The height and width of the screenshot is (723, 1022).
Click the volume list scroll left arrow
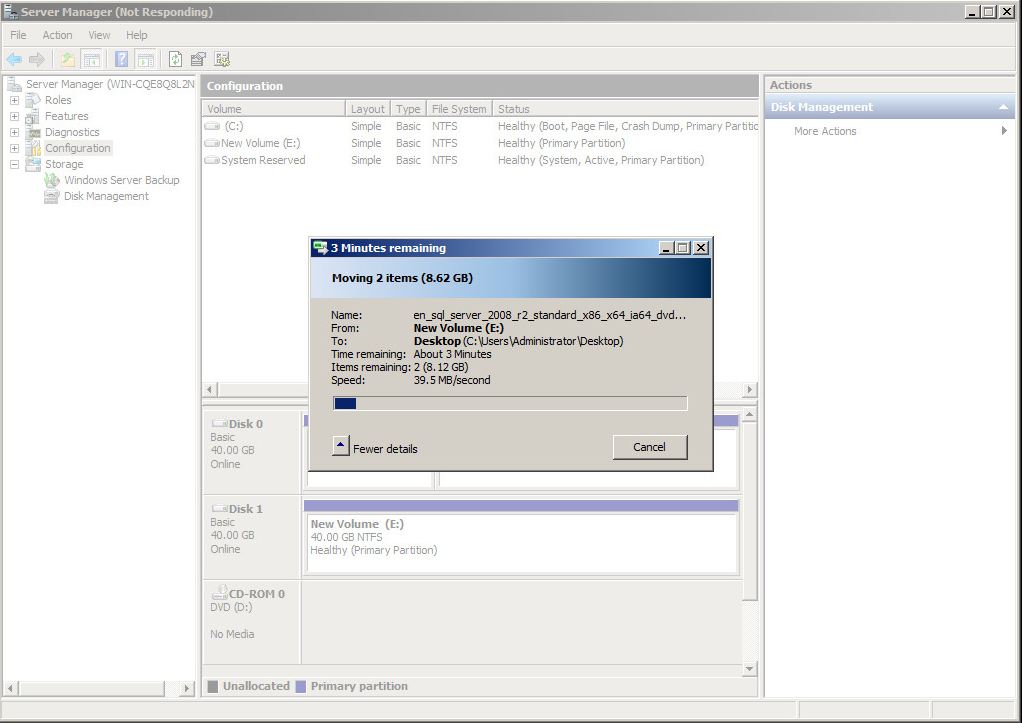pyautogui.click(x=209, y=390)
